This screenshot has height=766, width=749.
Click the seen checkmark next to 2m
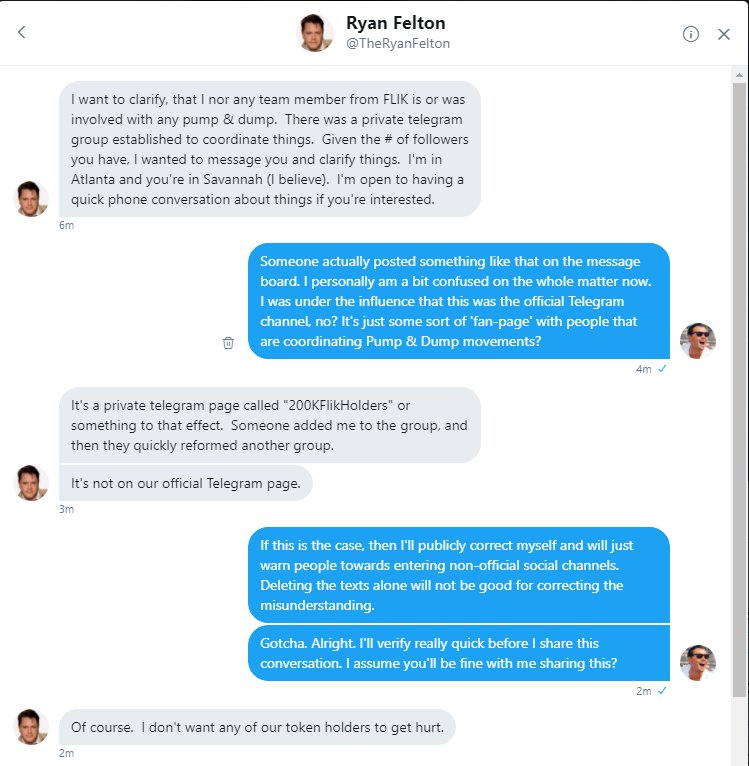click(662, 691)
